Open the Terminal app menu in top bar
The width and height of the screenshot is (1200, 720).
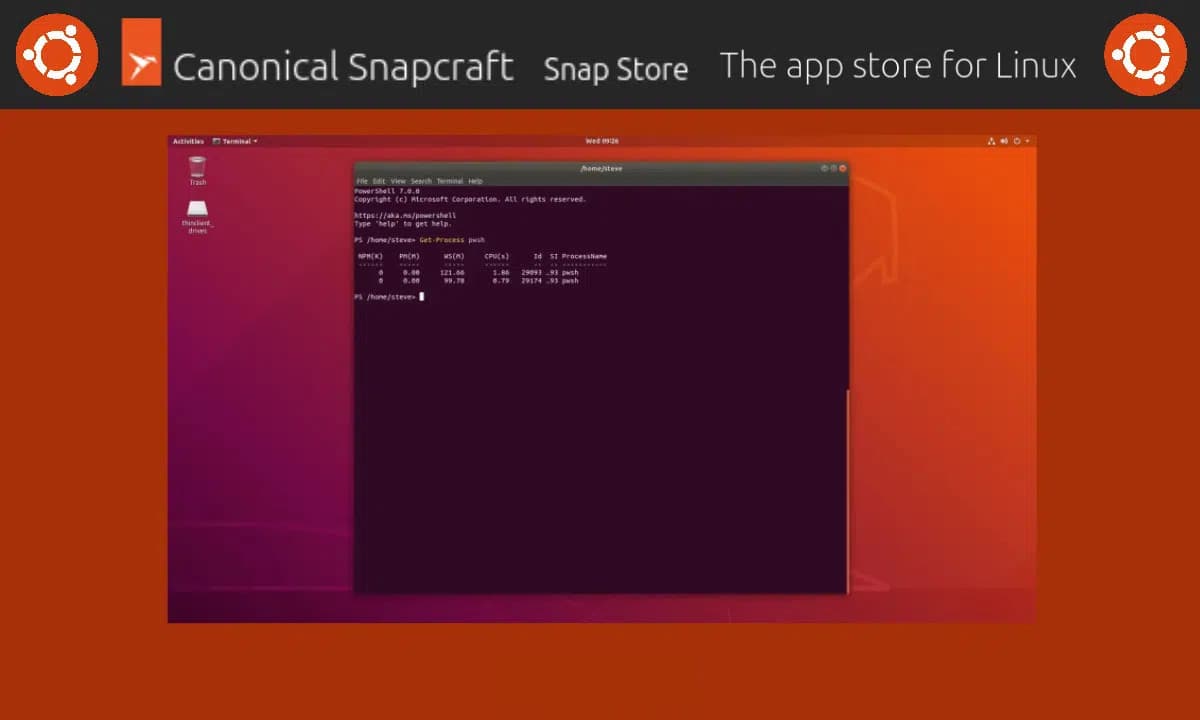point(235,141)
